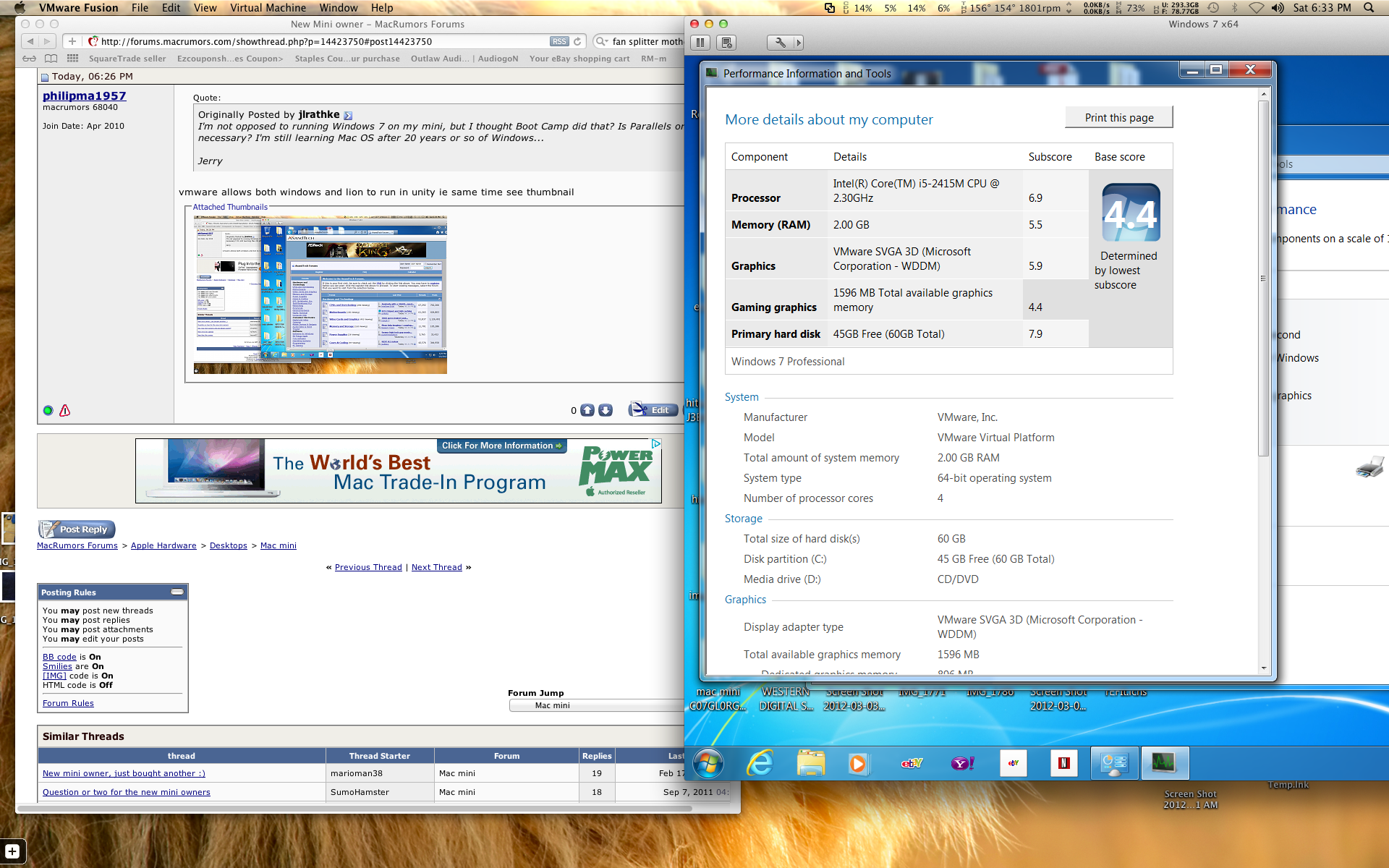1389x868 pixels.
Task: Open Windows Explorer folder on taskbar
Action: tap(810, 763)
